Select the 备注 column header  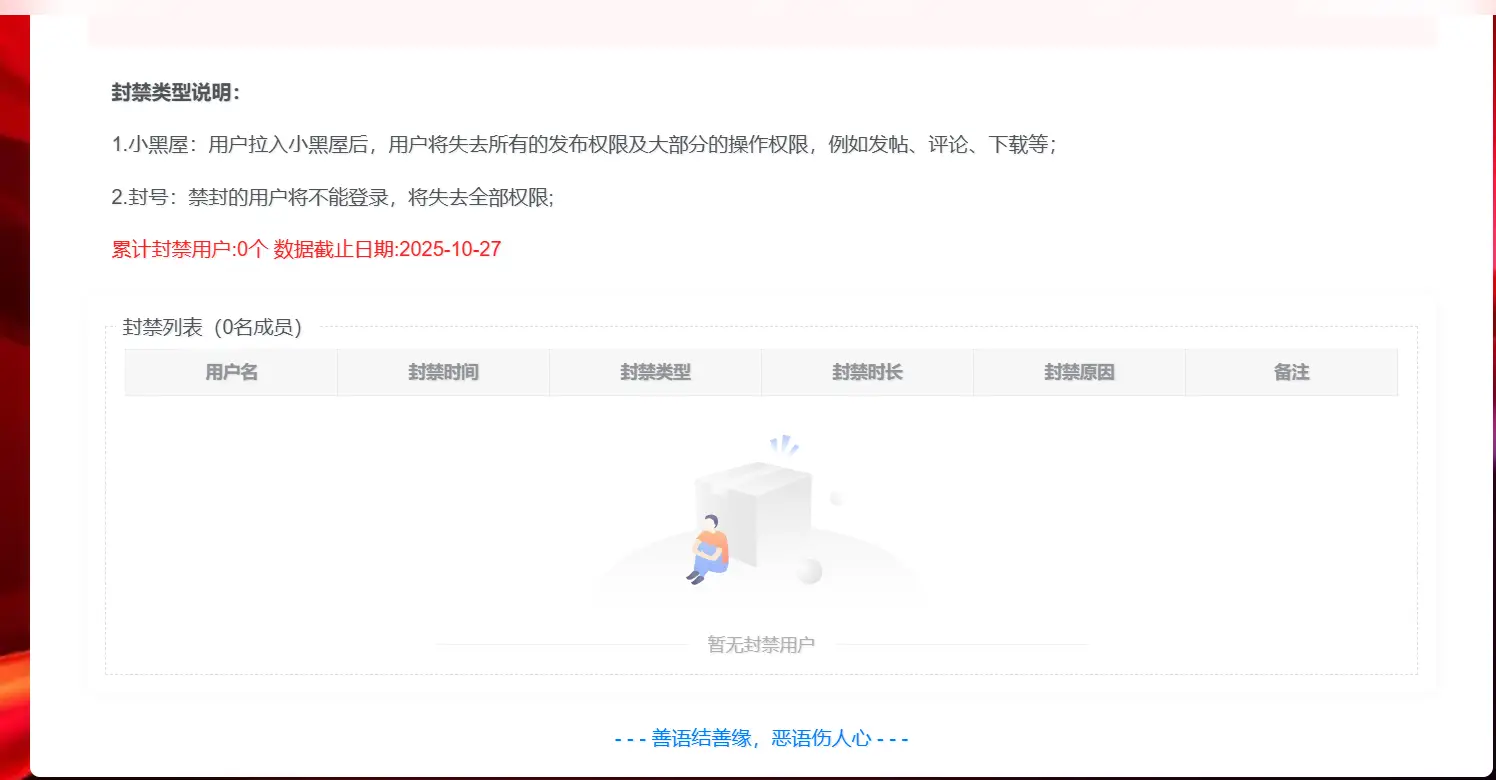pos(1291,372)
